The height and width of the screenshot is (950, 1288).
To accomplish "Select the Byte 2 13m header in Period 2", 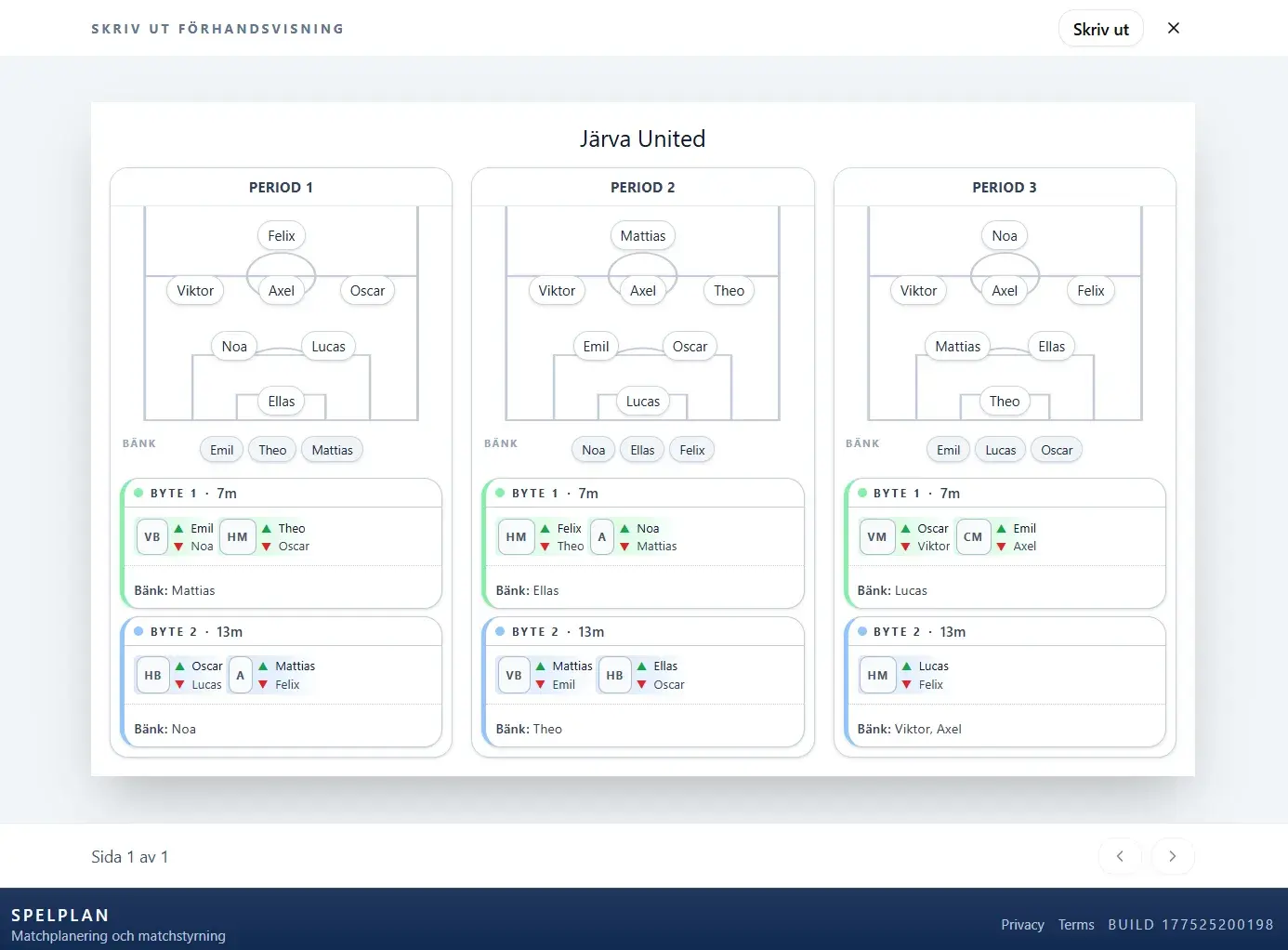I will (643, 632).
